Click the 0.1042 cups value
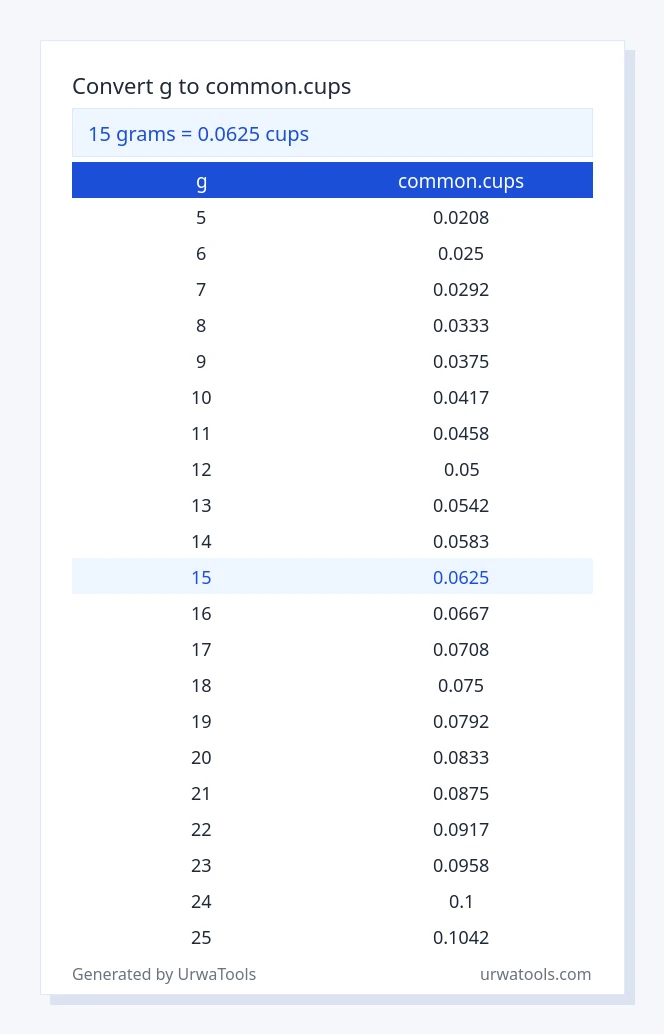 click(461, 938)
